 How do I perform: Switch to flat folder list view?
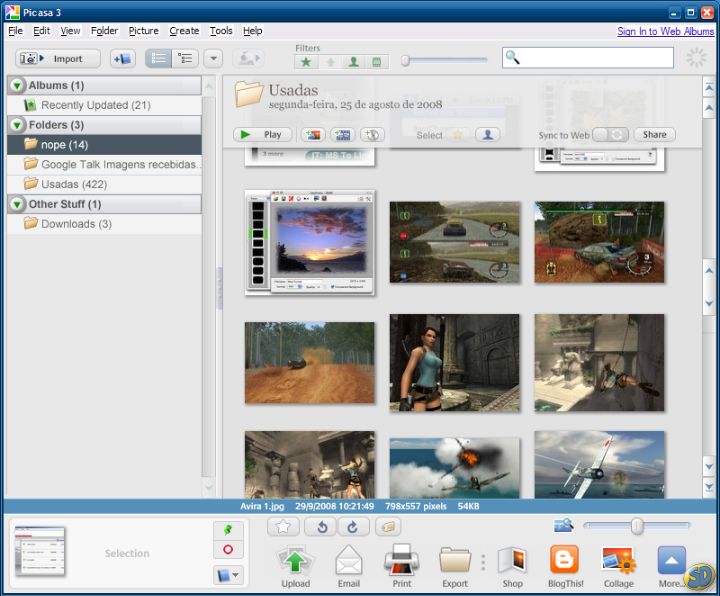(x=158, y=59)
